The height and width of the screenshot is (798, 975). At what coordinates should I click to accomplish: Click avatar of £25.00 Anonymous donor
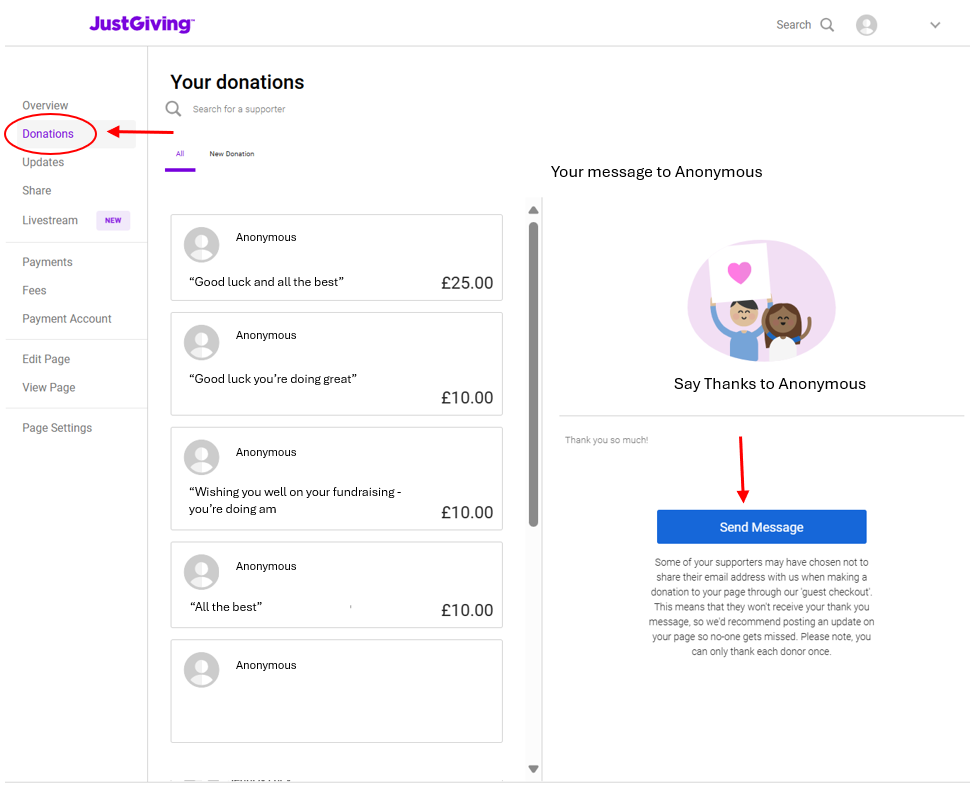click(201, 244)
